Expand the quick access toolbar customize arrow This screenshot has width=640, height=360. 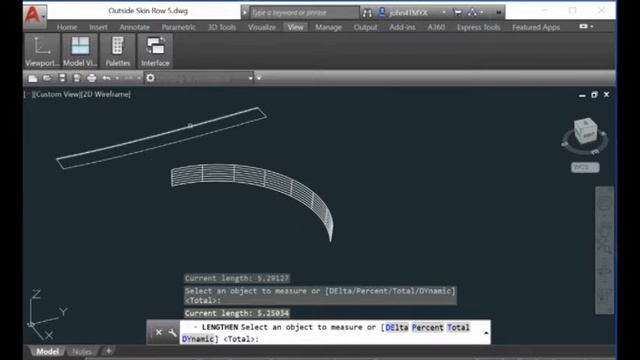259,78
